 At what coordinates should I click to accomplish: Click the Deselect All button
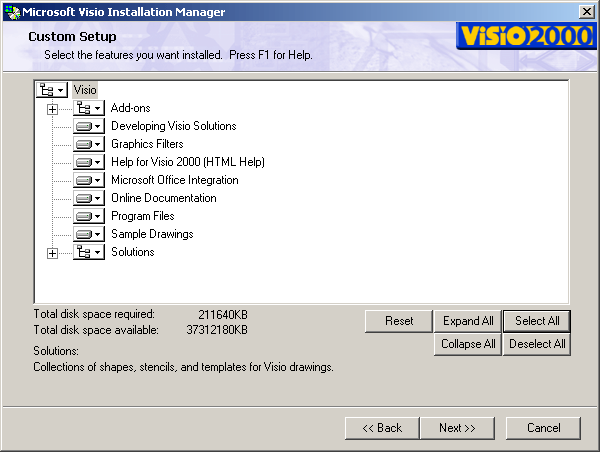(x=537, y=344)
